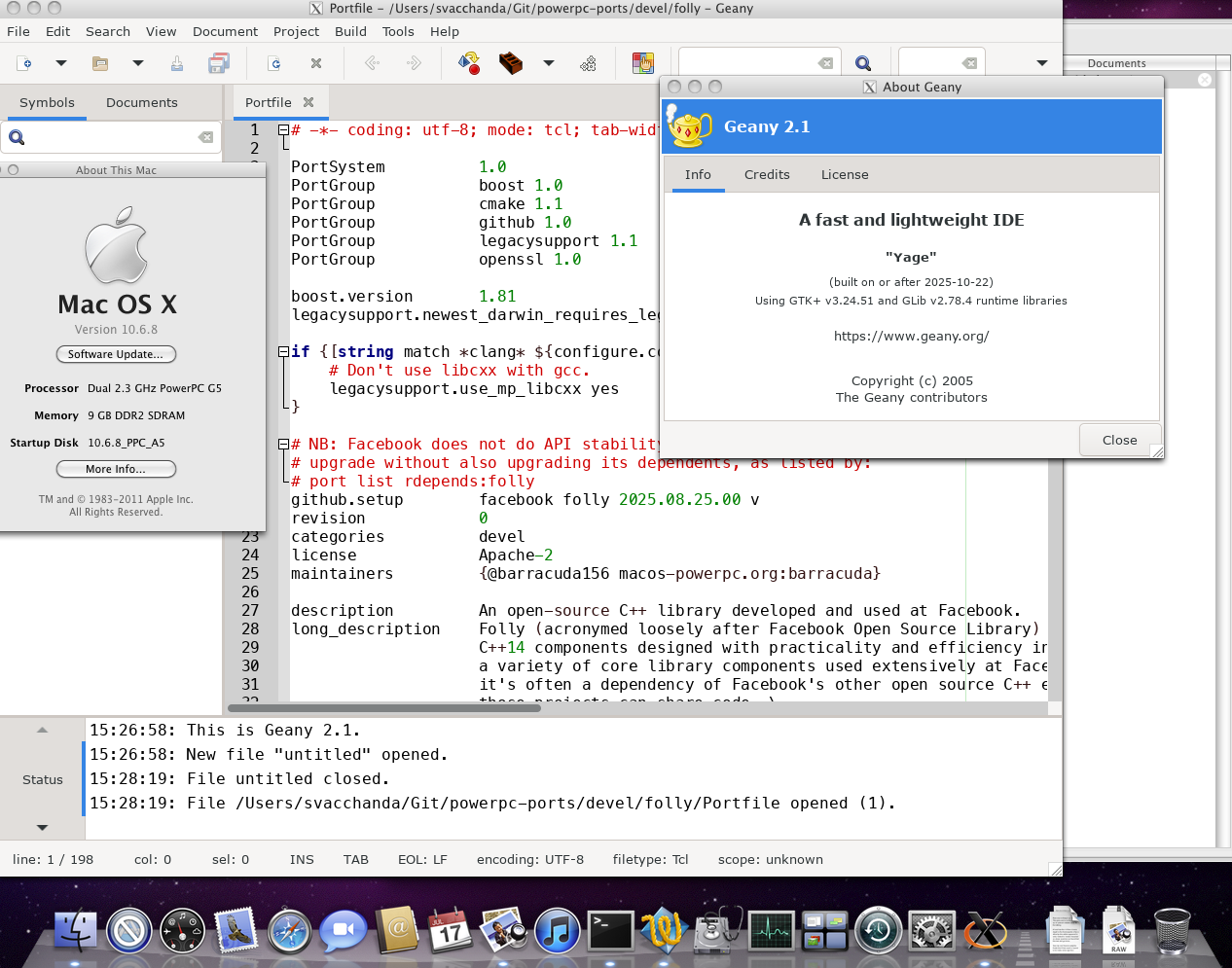Open the https://www.geany.org/ link
1232x968 pixels.
pyautogui.click(x=911, y=337)
